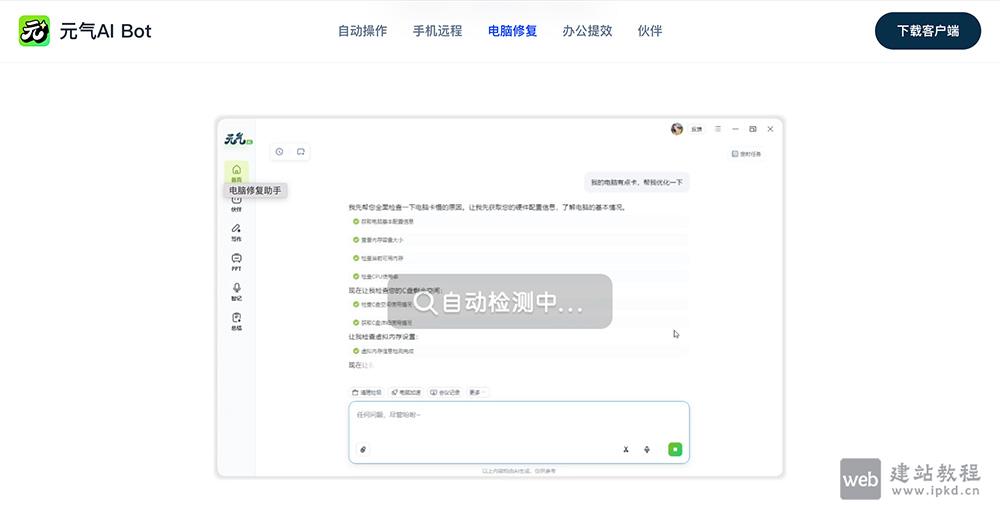Screen dimensions: 1000x518
Task: Open the 伙伴 icon in the app sidebar
Action: click(x=237, y=204)
